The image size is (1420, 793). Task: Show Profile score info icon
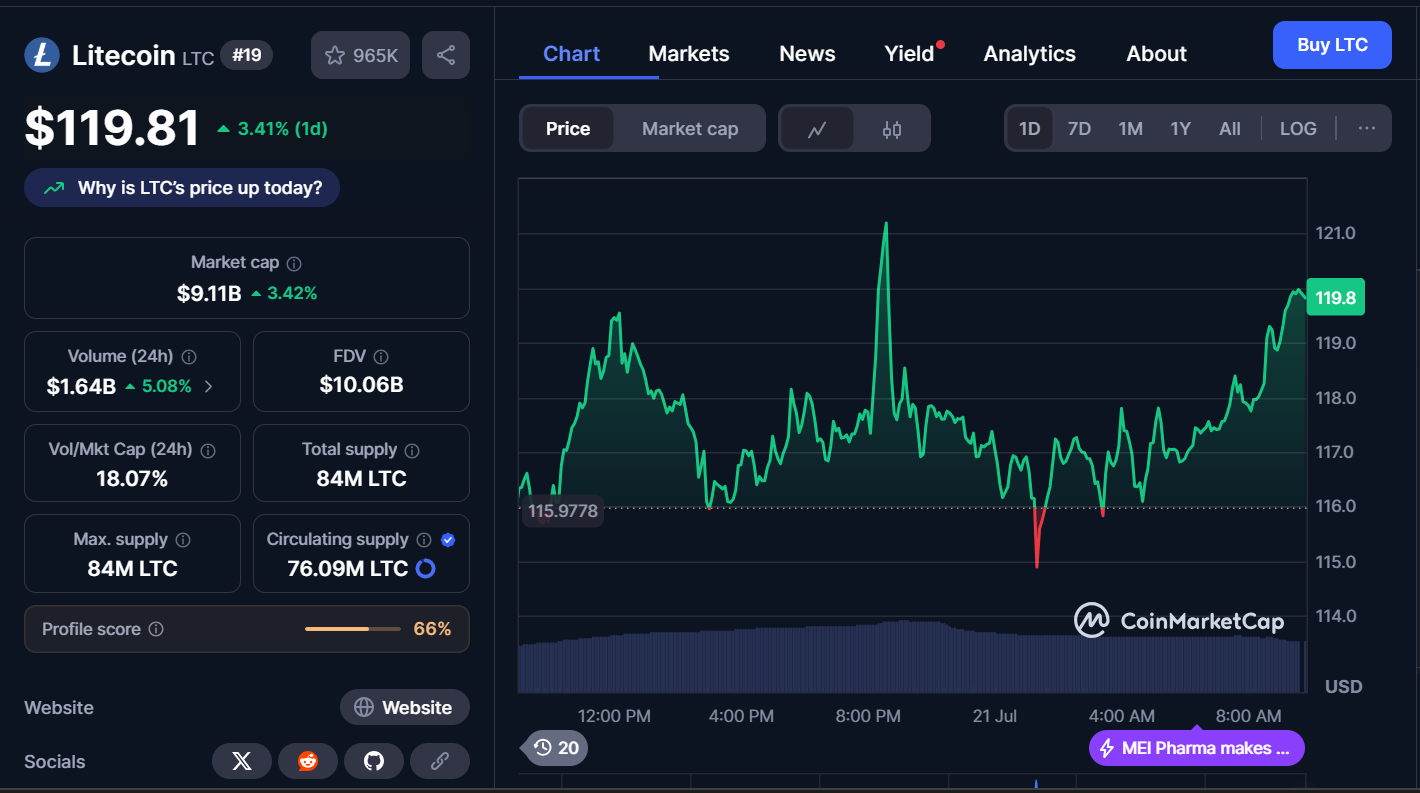tap(156, 629)
